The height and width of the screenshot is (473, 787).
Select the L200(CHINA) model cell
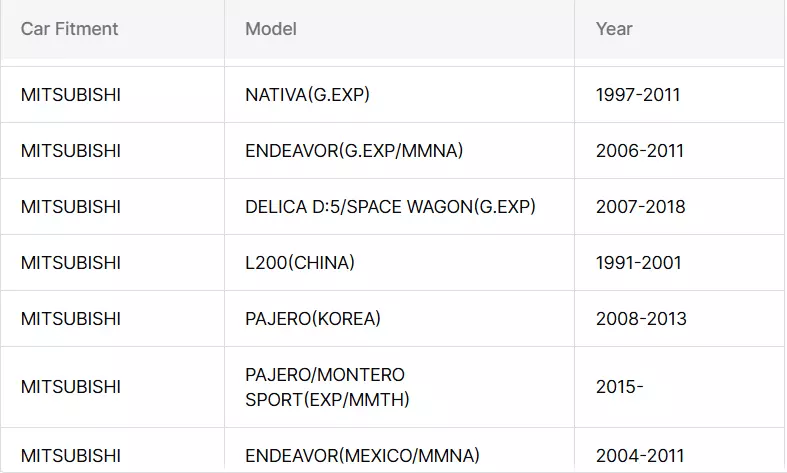pyautogui.click(x=300, y=263)
